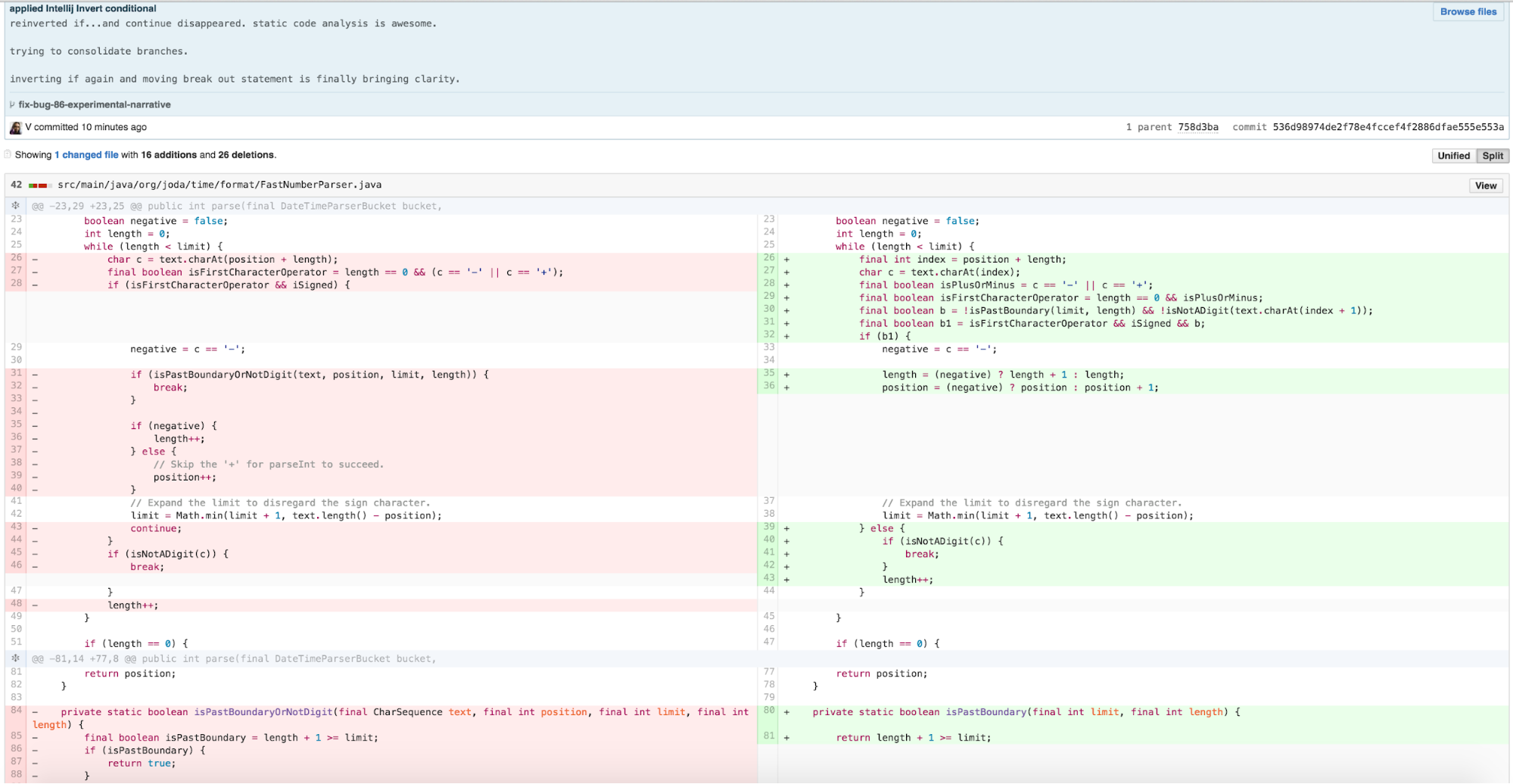Viewport: 1513px width, 784px height.
Task: Click the '26 deletions' text
Action: click(246, 155)
